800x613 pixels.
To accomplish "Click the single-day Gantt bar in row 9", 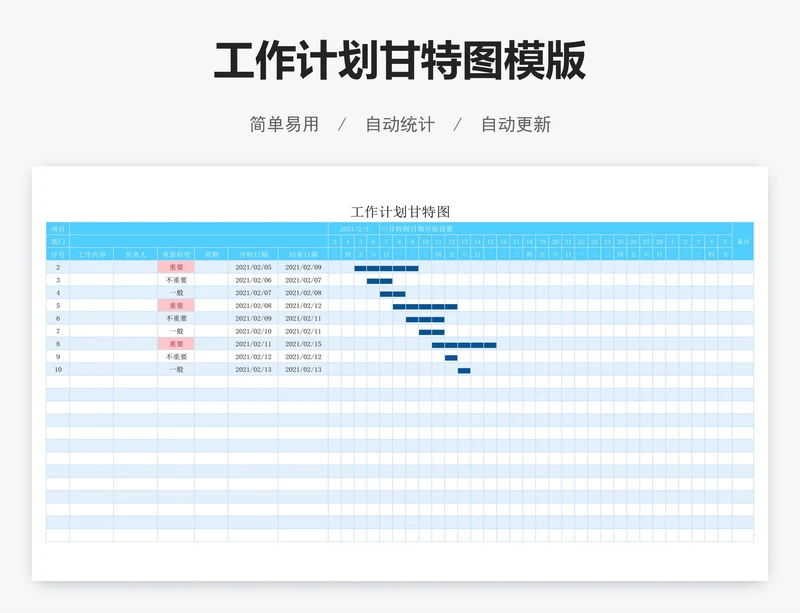I will coord(451,358).
